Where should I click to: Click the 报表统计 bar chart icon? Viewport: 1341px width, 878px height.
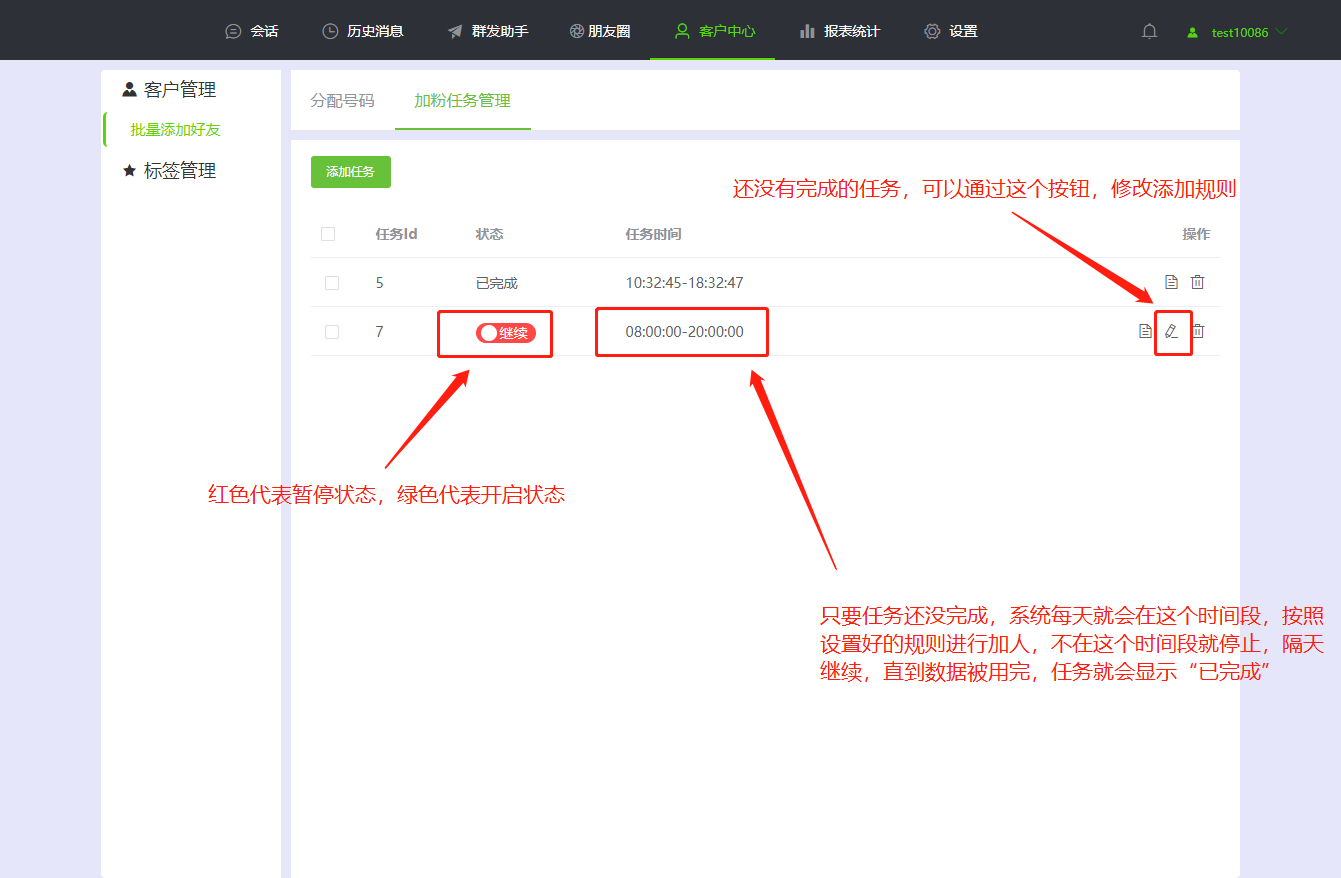[807, 31]
